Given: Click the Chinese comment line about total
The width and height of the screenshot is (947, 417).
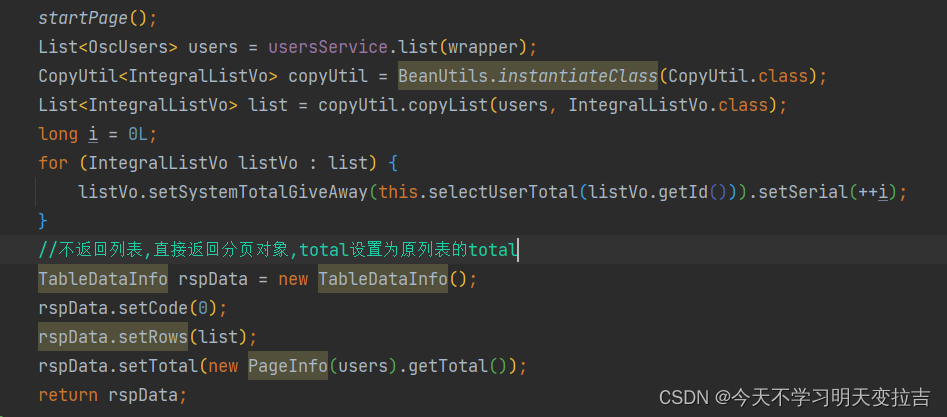Looking at the screenshot, I should 278,250.
